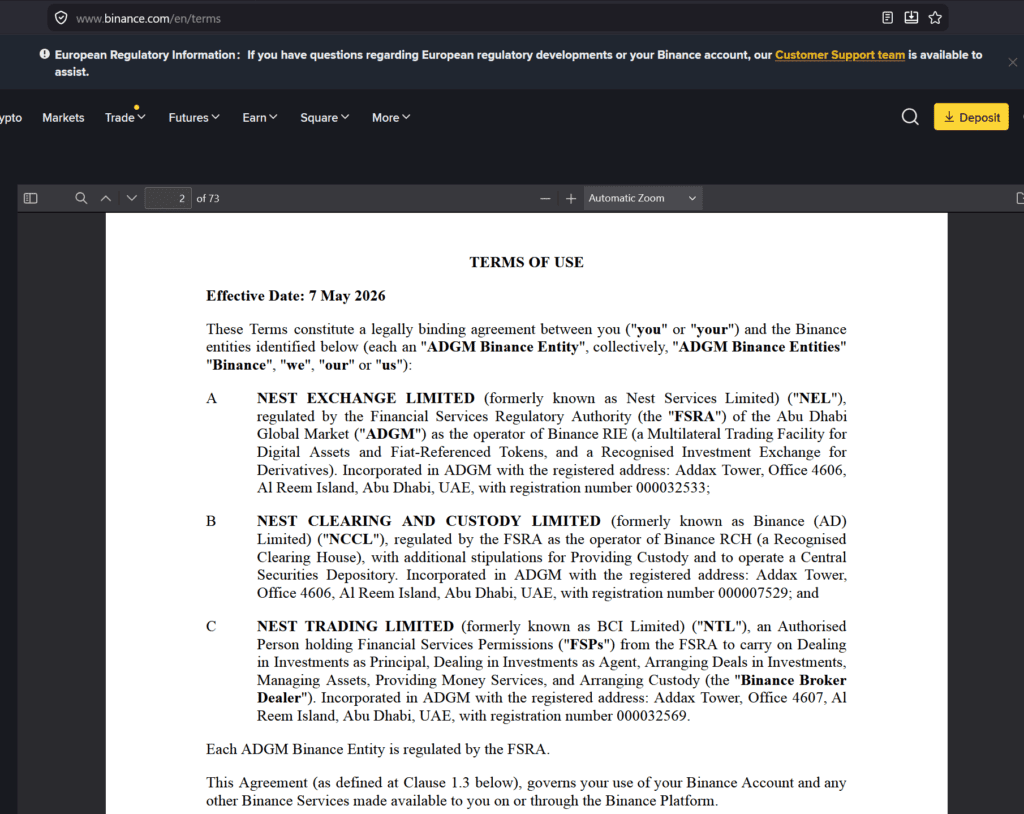Click the PDF page number field

(168, 198)
